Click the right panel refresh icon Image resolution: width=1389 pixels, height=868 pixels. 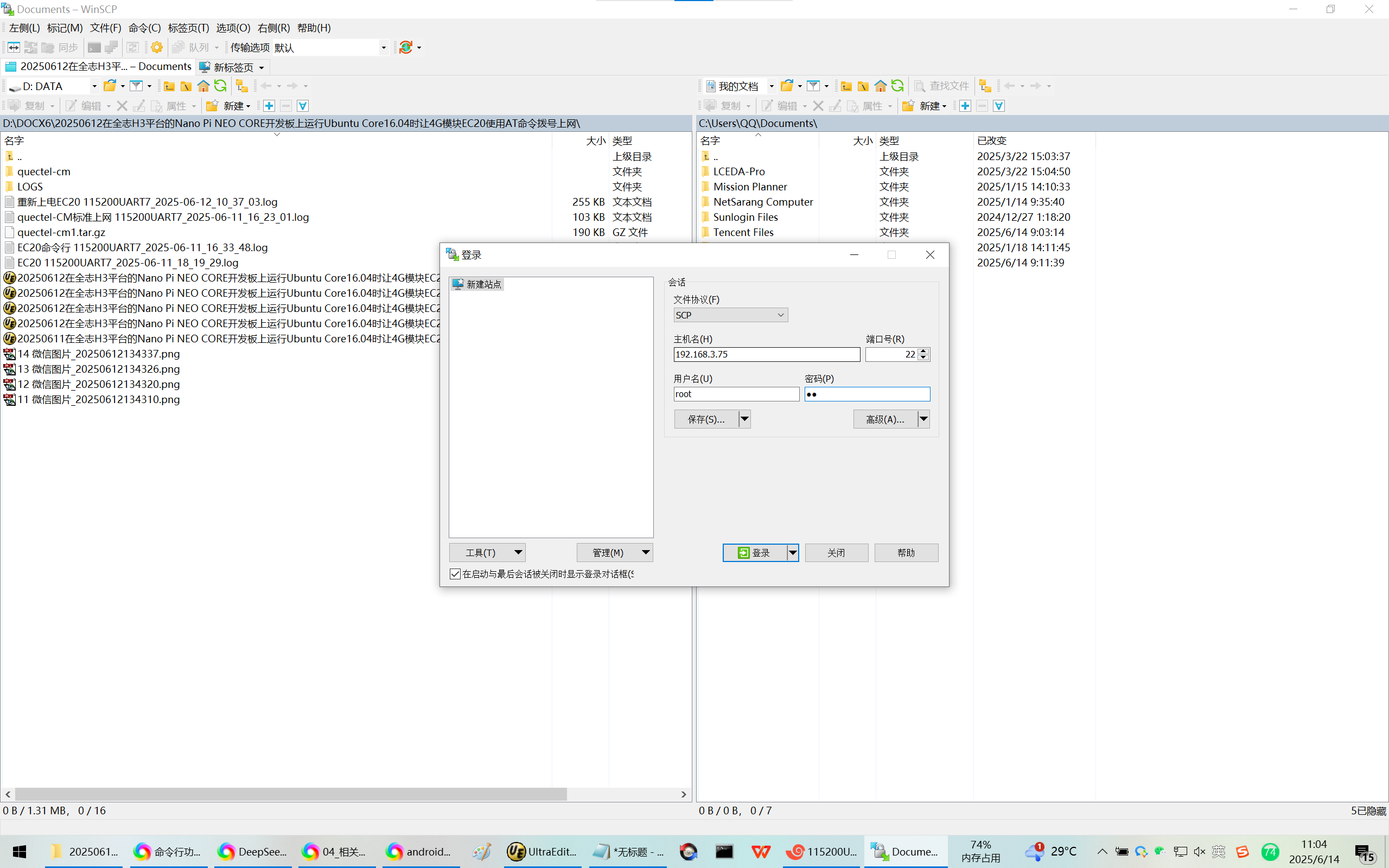[897, 86]
